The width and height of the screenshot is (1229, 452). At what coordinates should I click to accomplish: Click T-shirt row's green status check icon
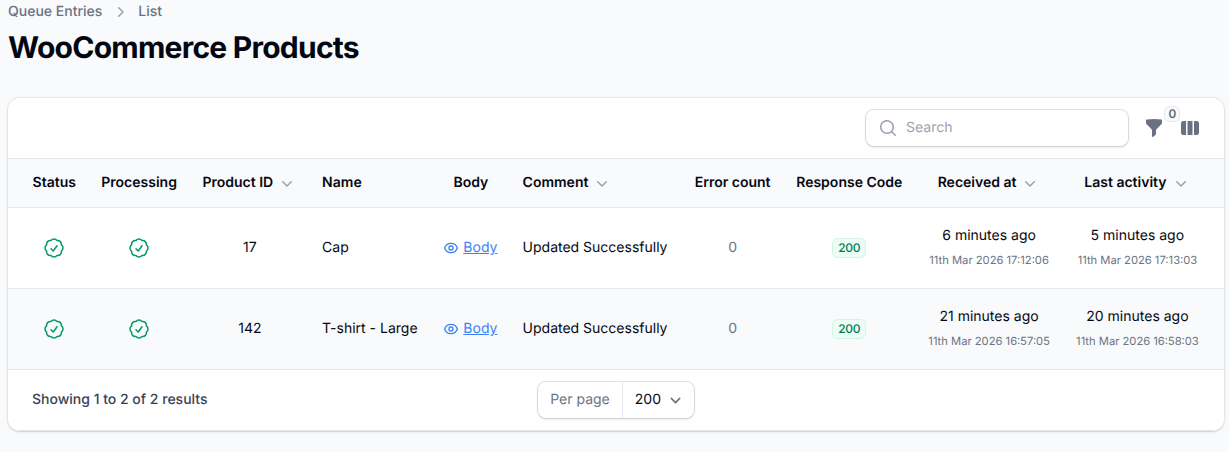[54, 329]
